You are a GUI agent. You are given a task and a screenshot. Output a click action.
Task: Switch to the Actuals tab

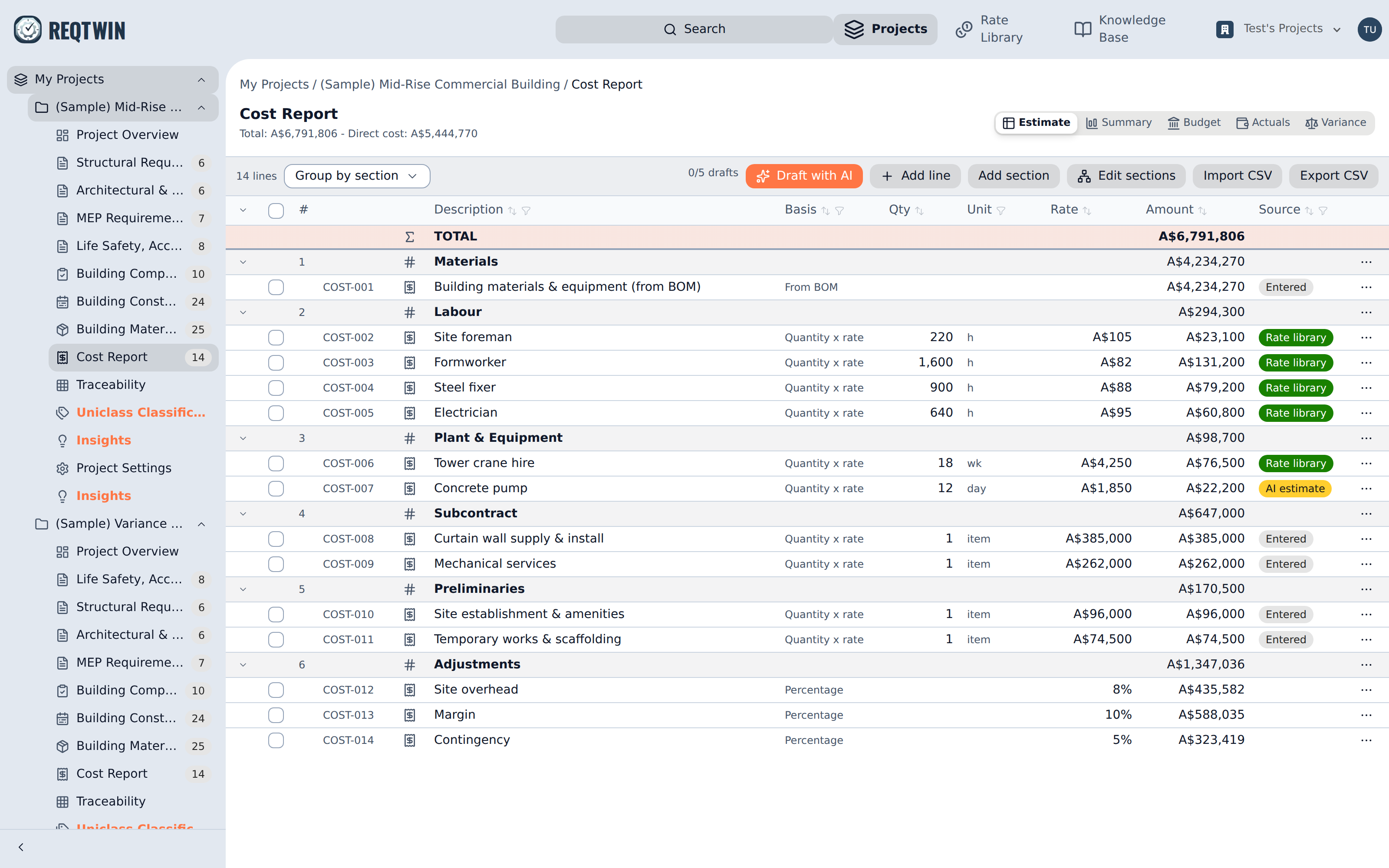click(1263, 123)
